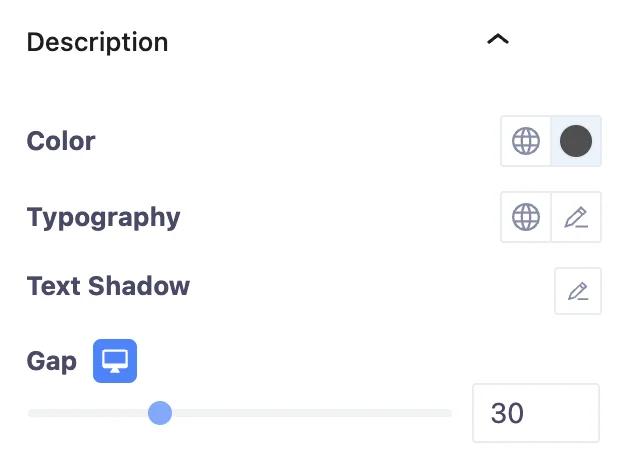This screenshot has height=466, width=634.
Task: Open the dark gray Color swatch
Action: point(576,141)
